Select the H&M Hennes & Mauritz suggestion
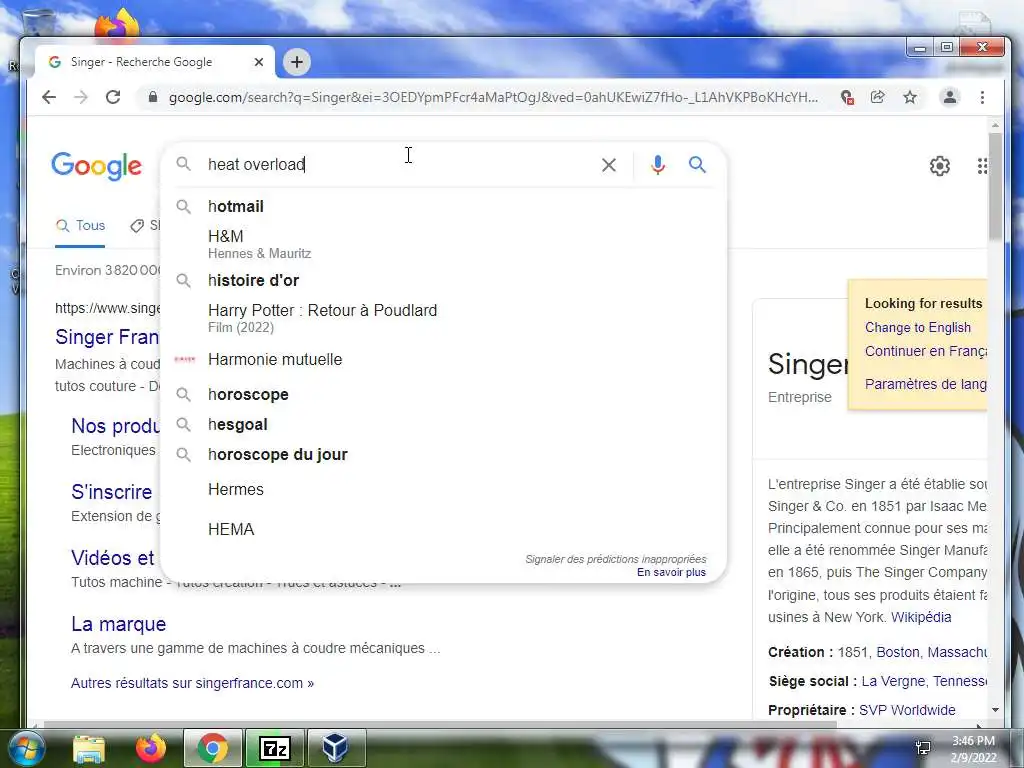The width and height of the screenshot is (1024, 768). pyautogui.click(x=443, y=244)
